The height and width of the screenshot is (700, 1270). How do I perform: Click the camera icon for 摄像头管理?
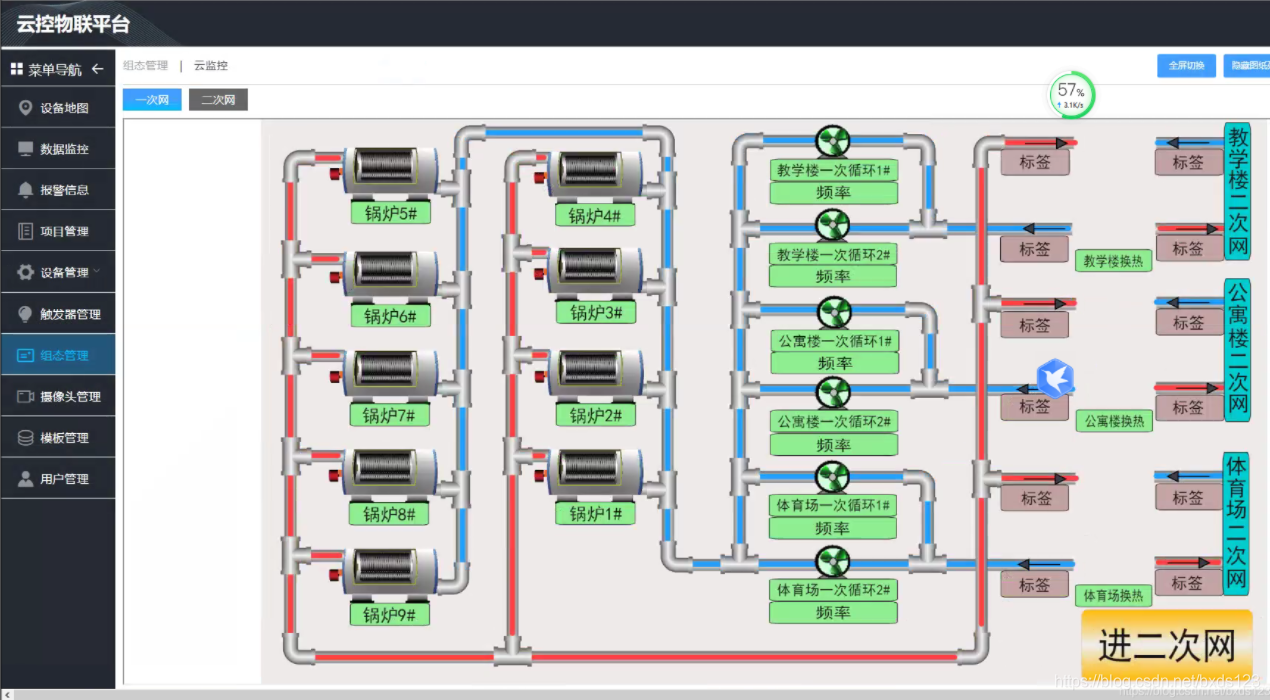pos(26,397)
